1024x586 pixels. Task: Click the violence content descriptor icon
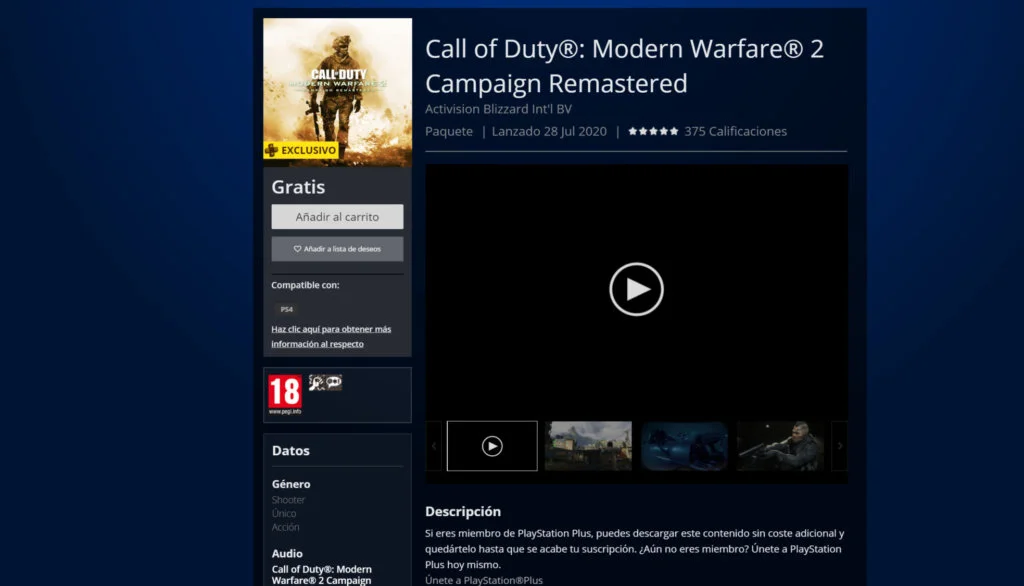tap(317, 383)
